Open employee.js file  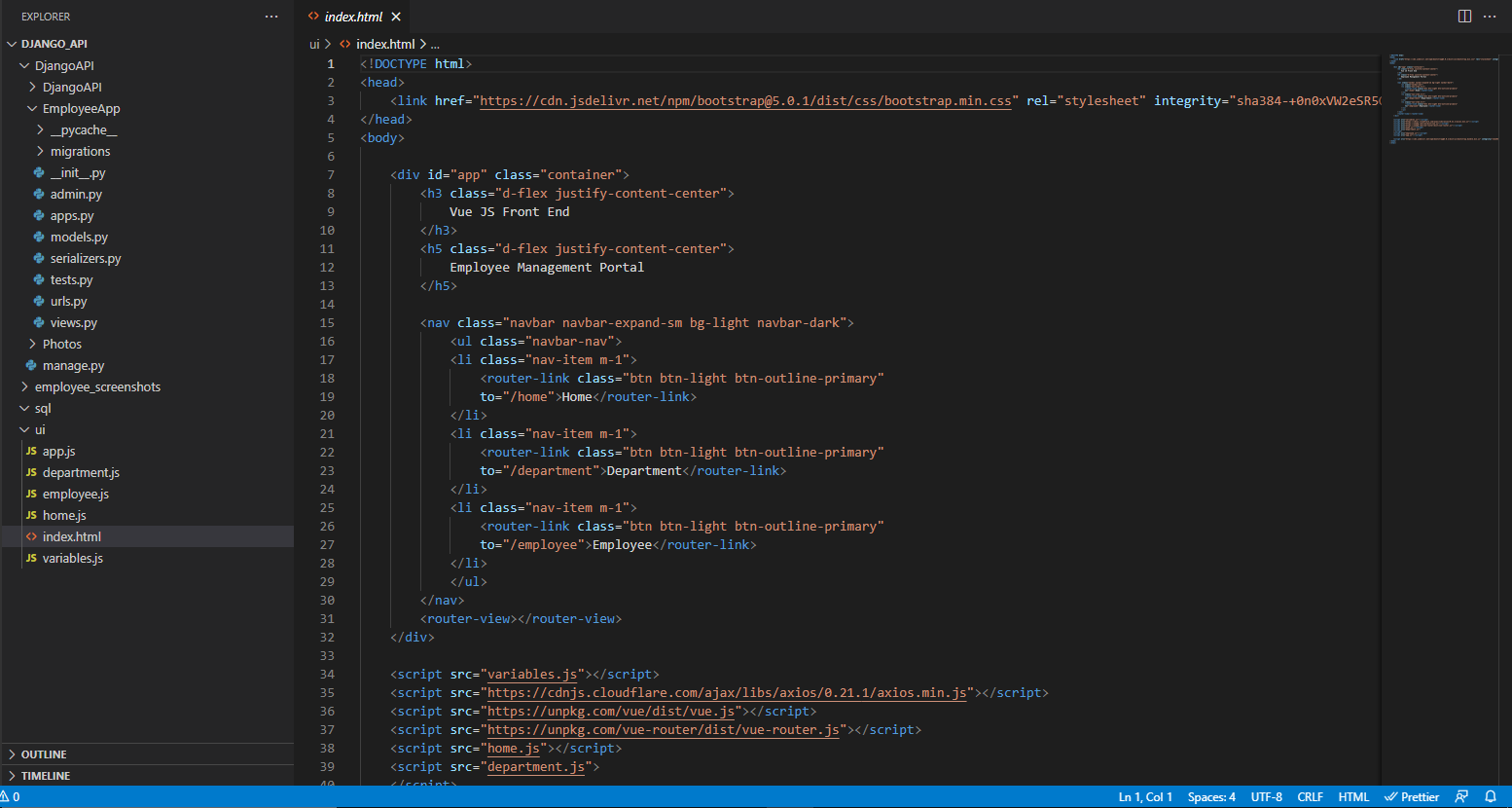[x=147, y=494]
